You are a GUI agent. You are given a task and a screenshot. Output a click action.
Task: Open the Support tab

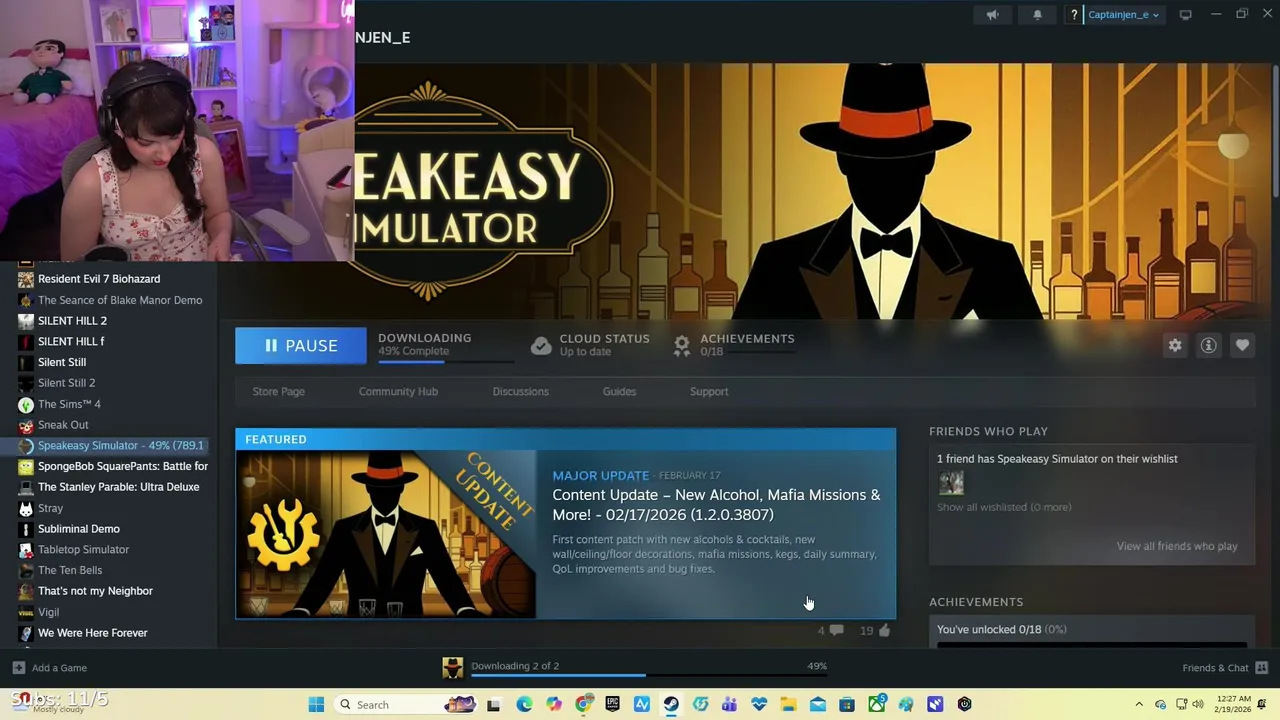709,391
